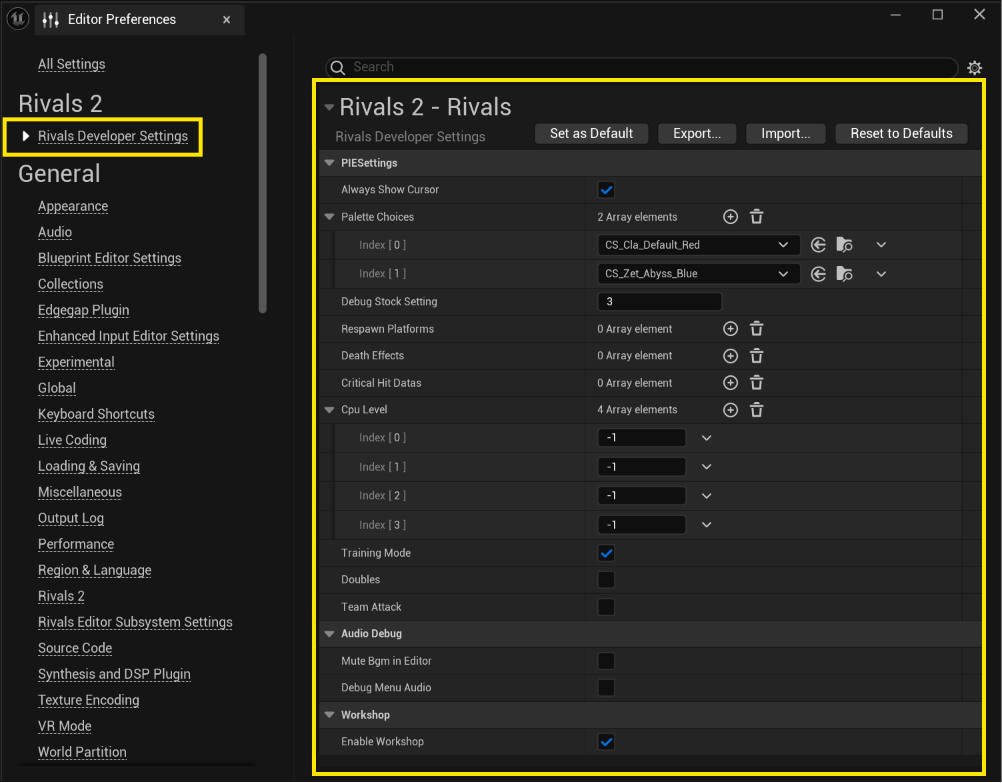Viewport: 1002px width, 783px height.
Task: Click Cpu Level Index 3 value field
Action: click(x=642, y=525)
